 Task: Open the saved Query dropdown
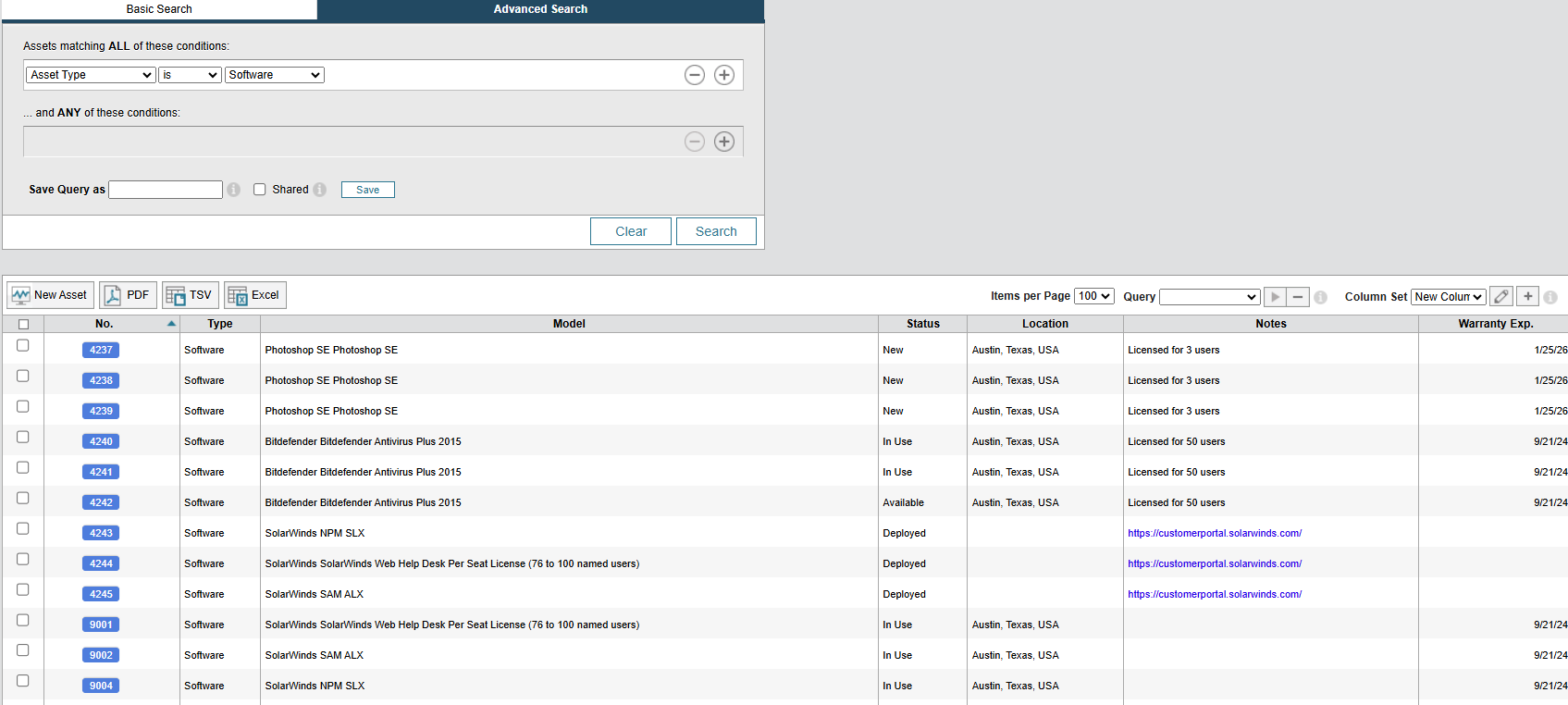1210,297
